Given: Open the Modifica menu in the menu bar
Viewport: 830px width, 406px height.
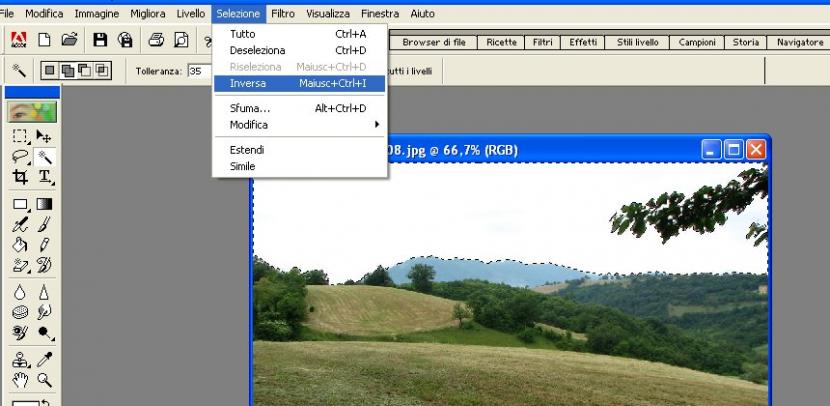Looking at the screenshot, I should 44,14.
